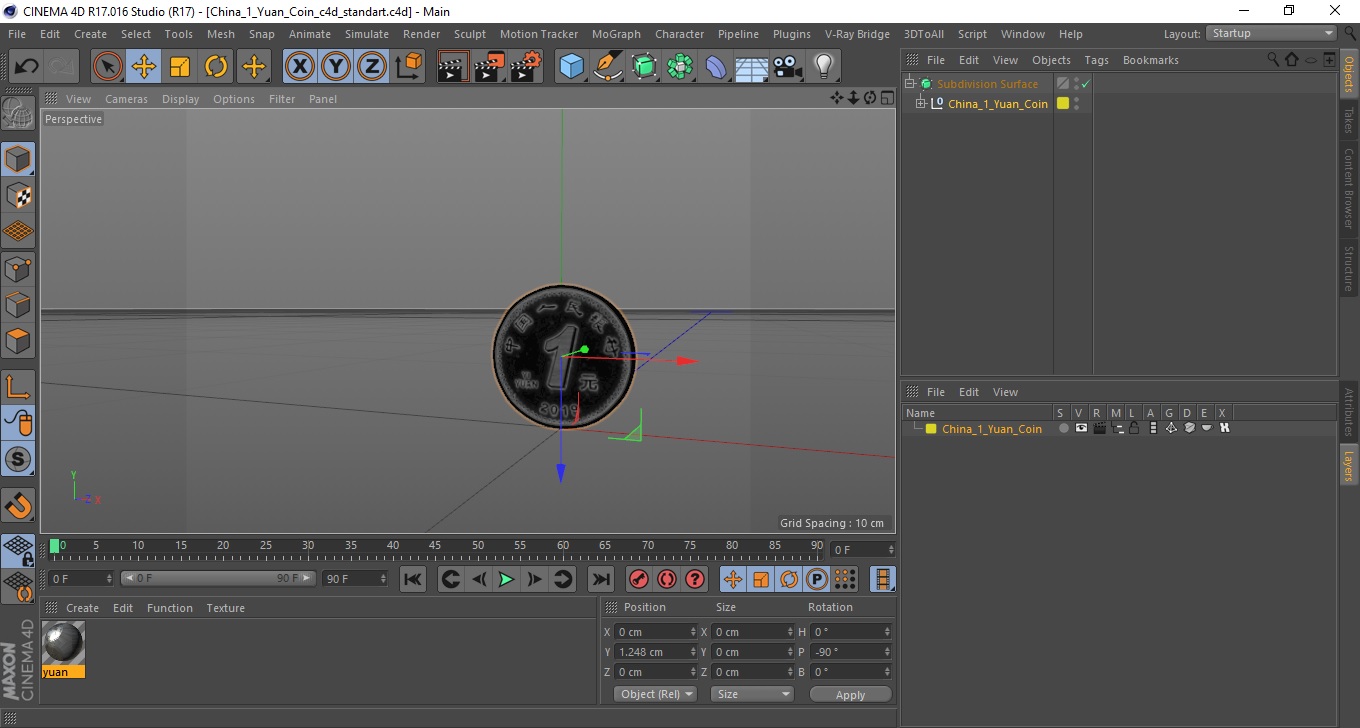Render the current view
The image size is (1360, 728).
pos(454,67)
